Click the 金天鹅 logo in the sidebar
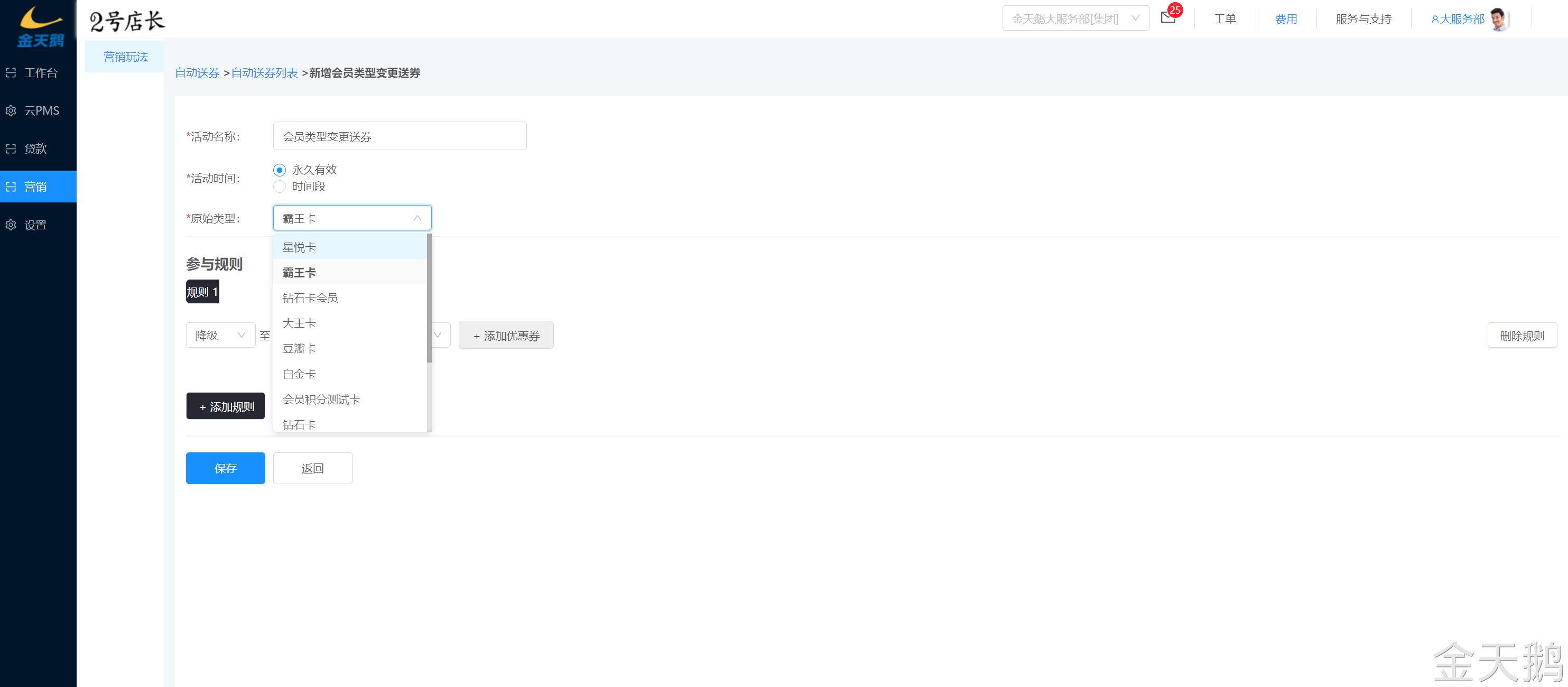Image resolution: width=1568 pixels, height=687 pixels. (x=40, y=26)
